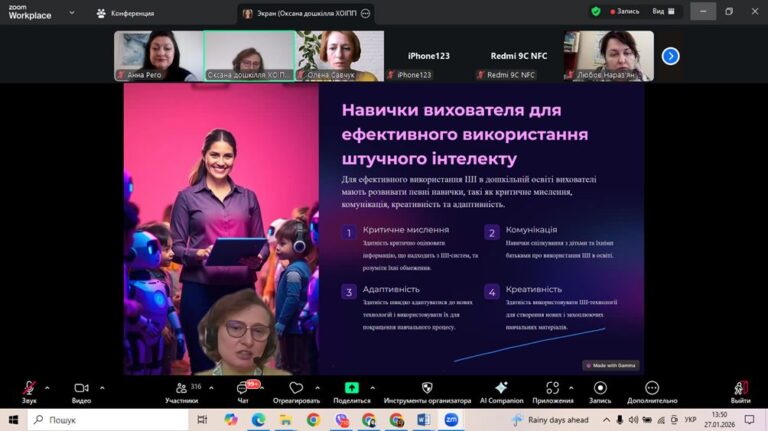Show next participants with blue arrow
Viewport: 768px width, 431px height.
point(671,56)
